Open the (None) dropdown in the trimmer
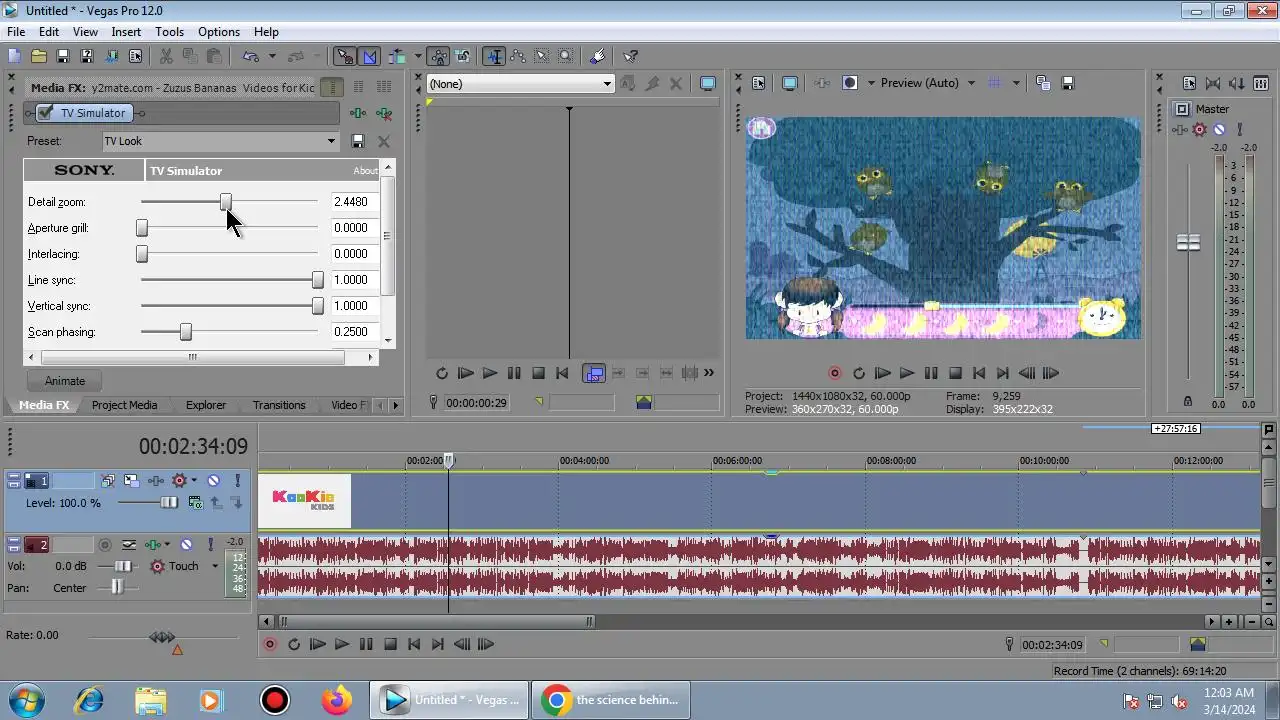The height and width of the screenshot is (720, 1280). [x=606, y=84]
